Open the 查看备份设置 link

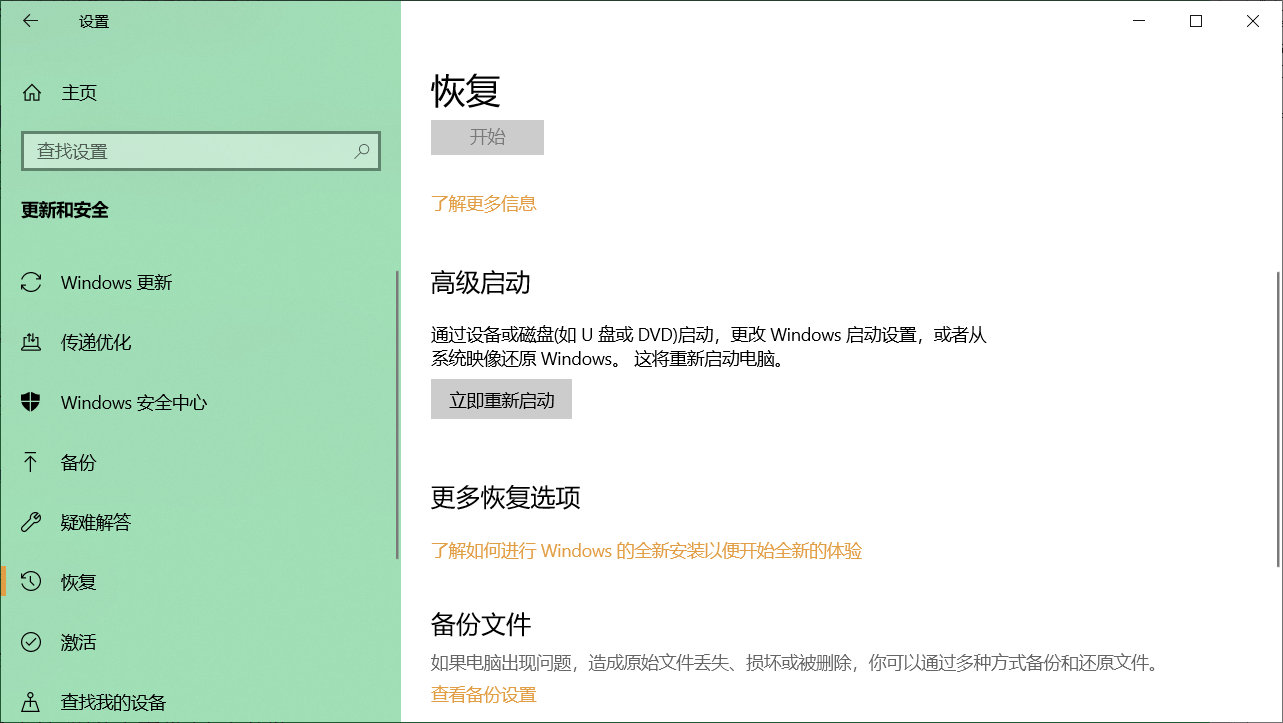click(x=484, y=695)
